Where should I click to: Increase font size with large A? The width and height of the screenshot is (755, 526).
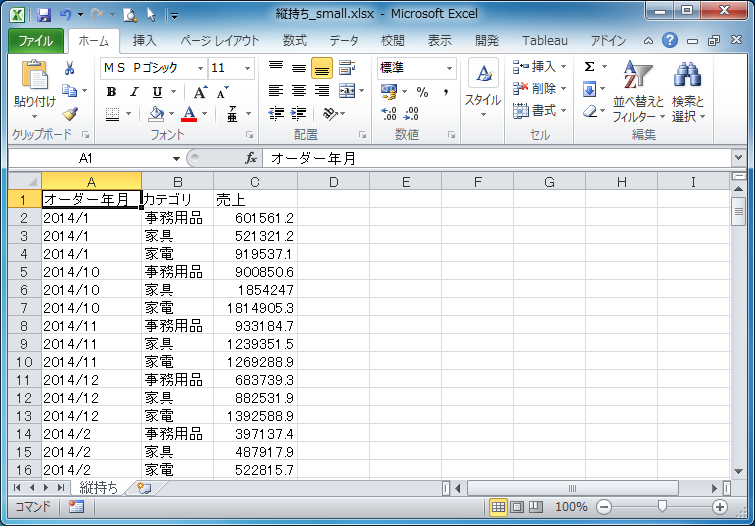pyautogui.click(x=200, y=92)
